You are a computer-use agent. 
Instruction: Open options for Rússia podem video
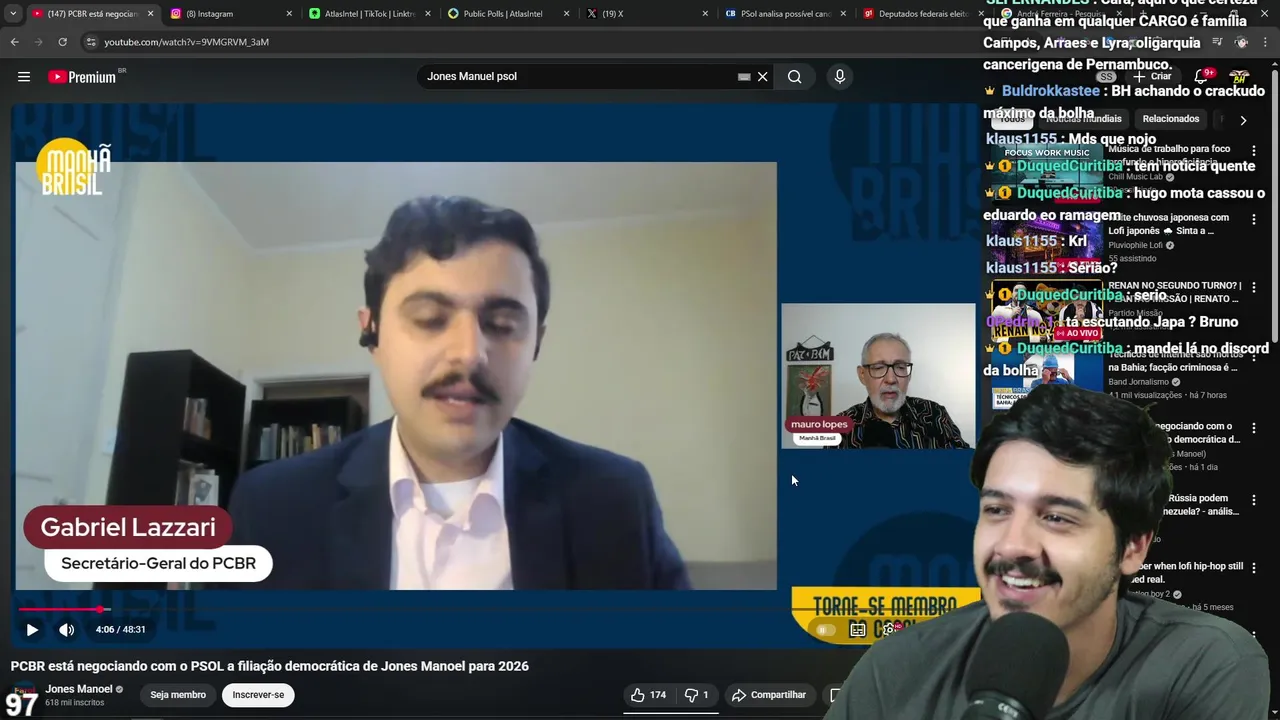tap(1254, 499)
